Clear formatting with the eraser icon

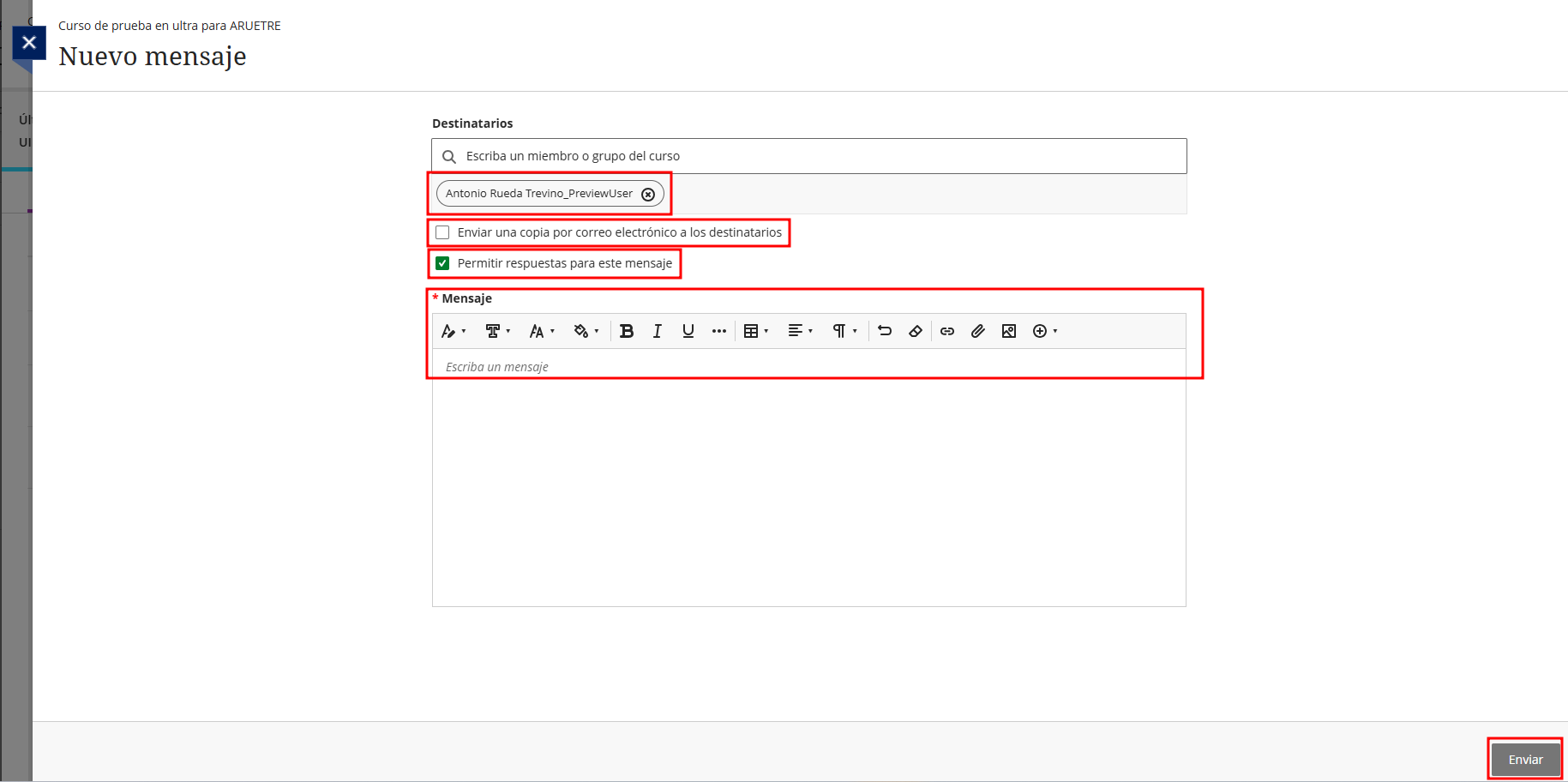pos(916,331)
